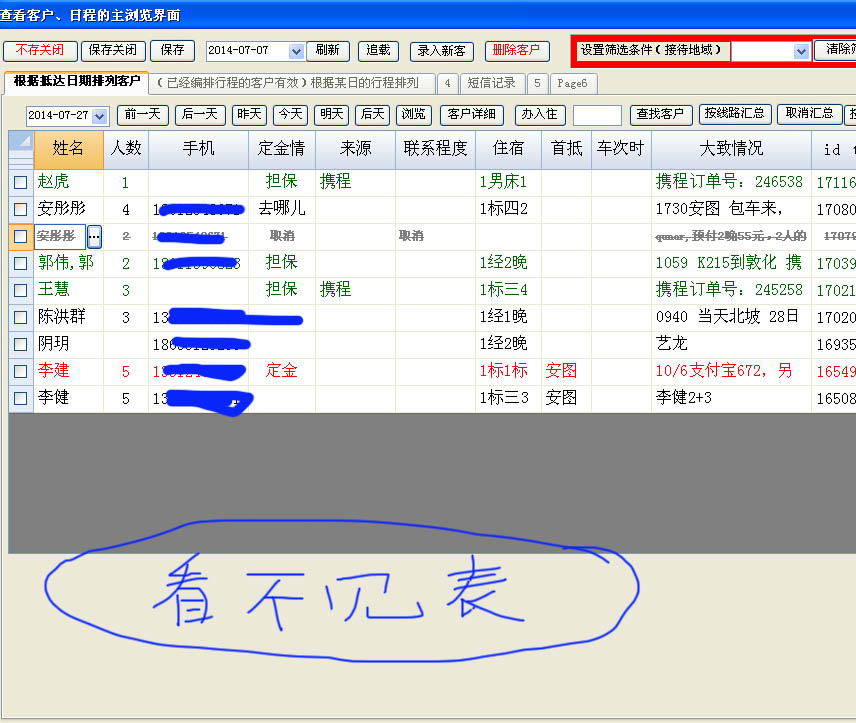The image size is (856, 723).
Task: Sort by the 人数 column header
Action: coord(126,149)
